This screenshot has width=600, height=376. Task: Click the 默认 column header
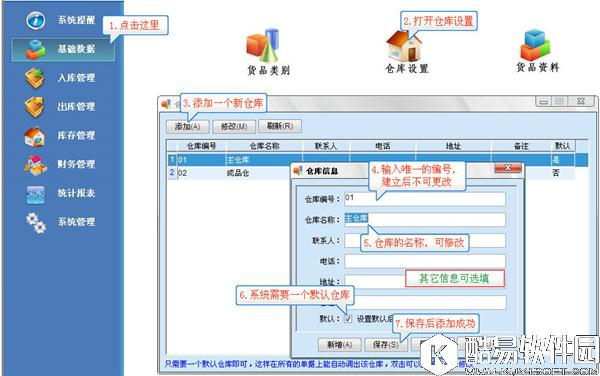pos(562,146)
